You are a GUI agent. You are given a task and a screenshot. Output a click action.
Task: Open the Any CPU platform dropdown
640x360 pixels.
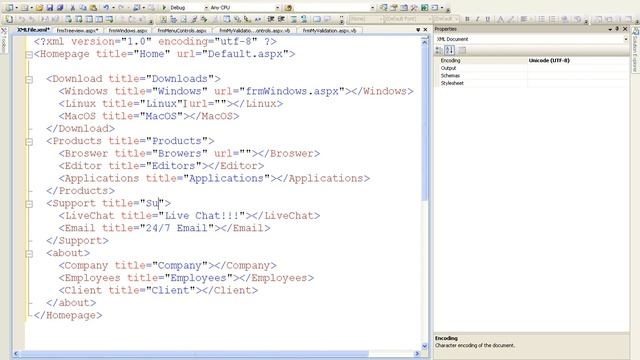[278, 8]
